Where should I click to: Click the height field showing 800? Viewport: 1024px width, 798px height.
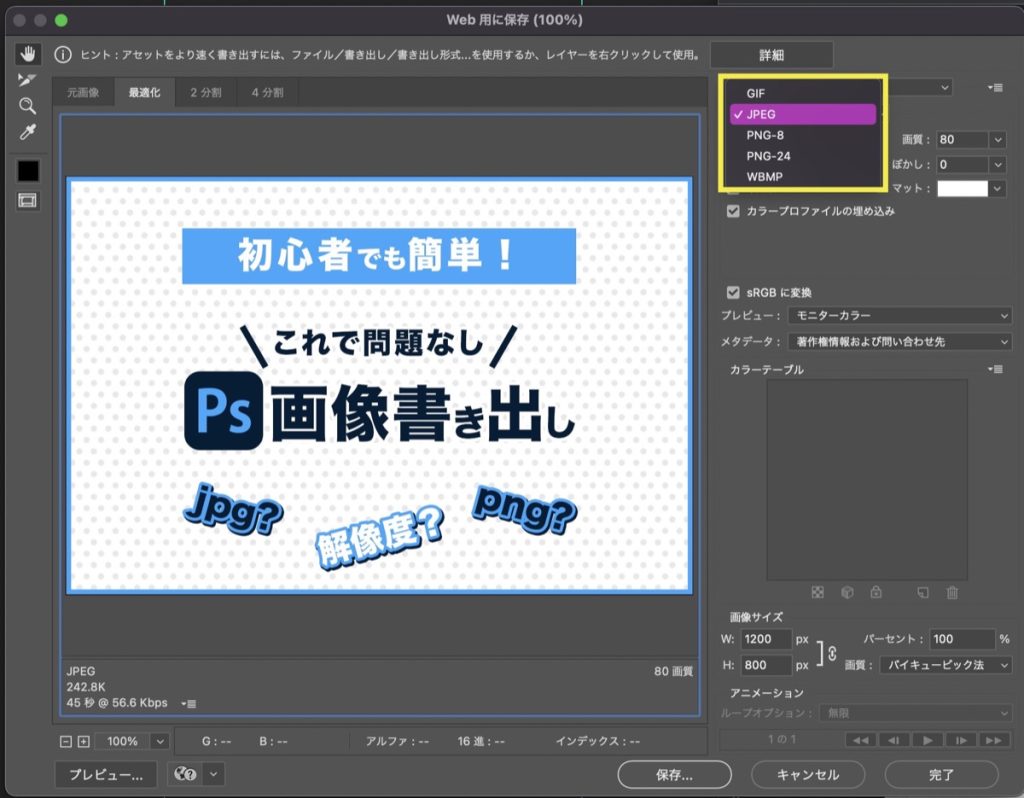[766, 665]
